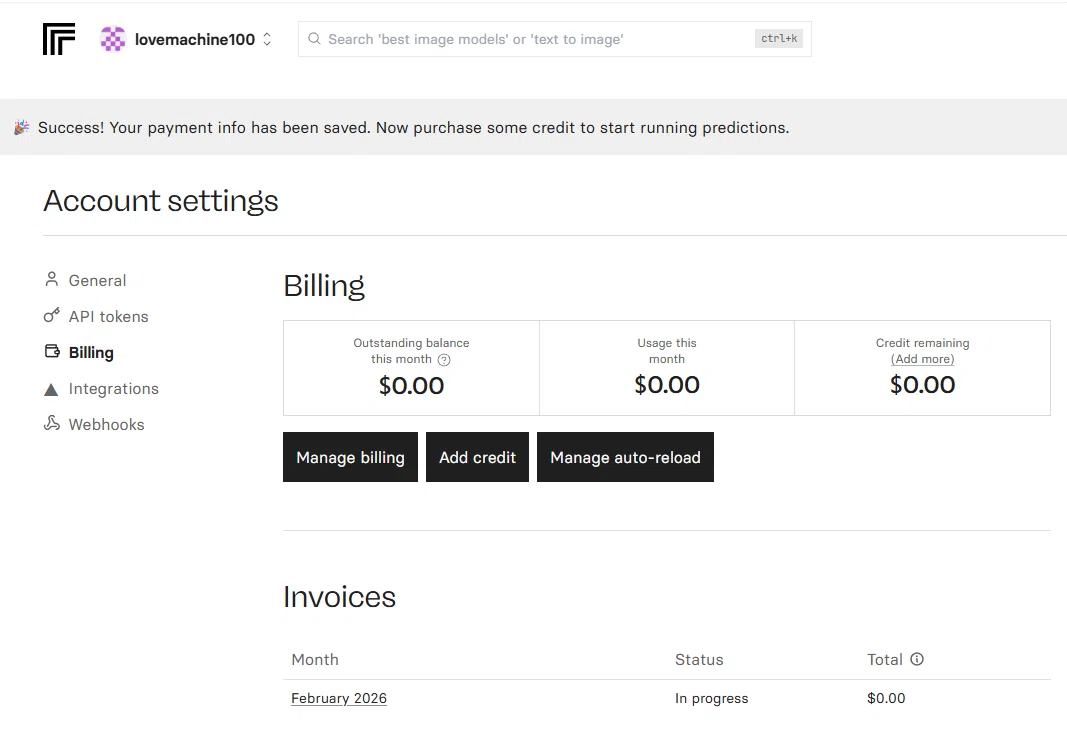Open the General settings section
This screenshot has width=1067, height=733.
[97, 280]
